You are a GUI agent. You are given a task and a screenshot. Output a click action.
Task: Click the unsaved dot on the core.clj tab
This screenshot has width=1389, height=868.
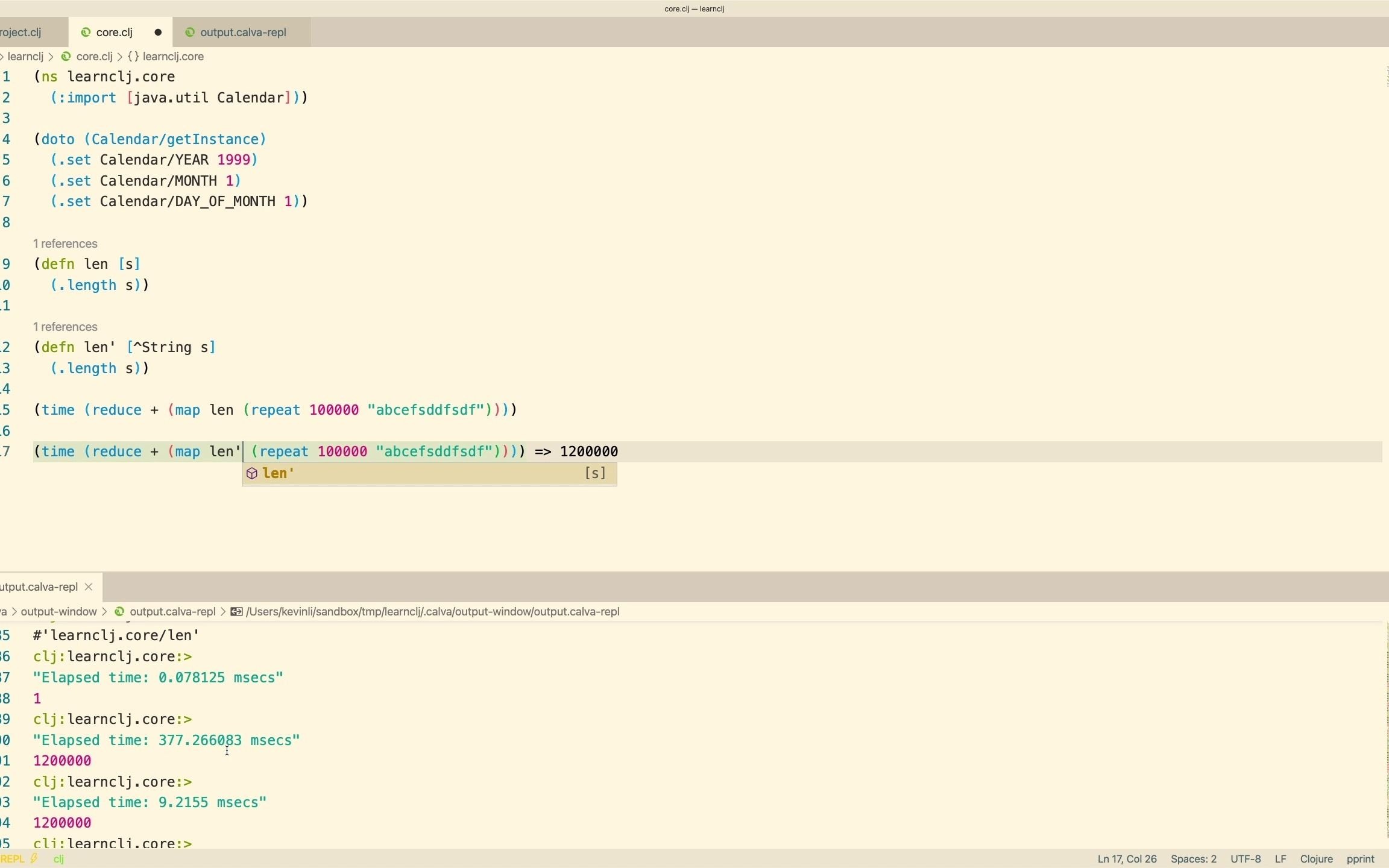click(x=158, y=33)
